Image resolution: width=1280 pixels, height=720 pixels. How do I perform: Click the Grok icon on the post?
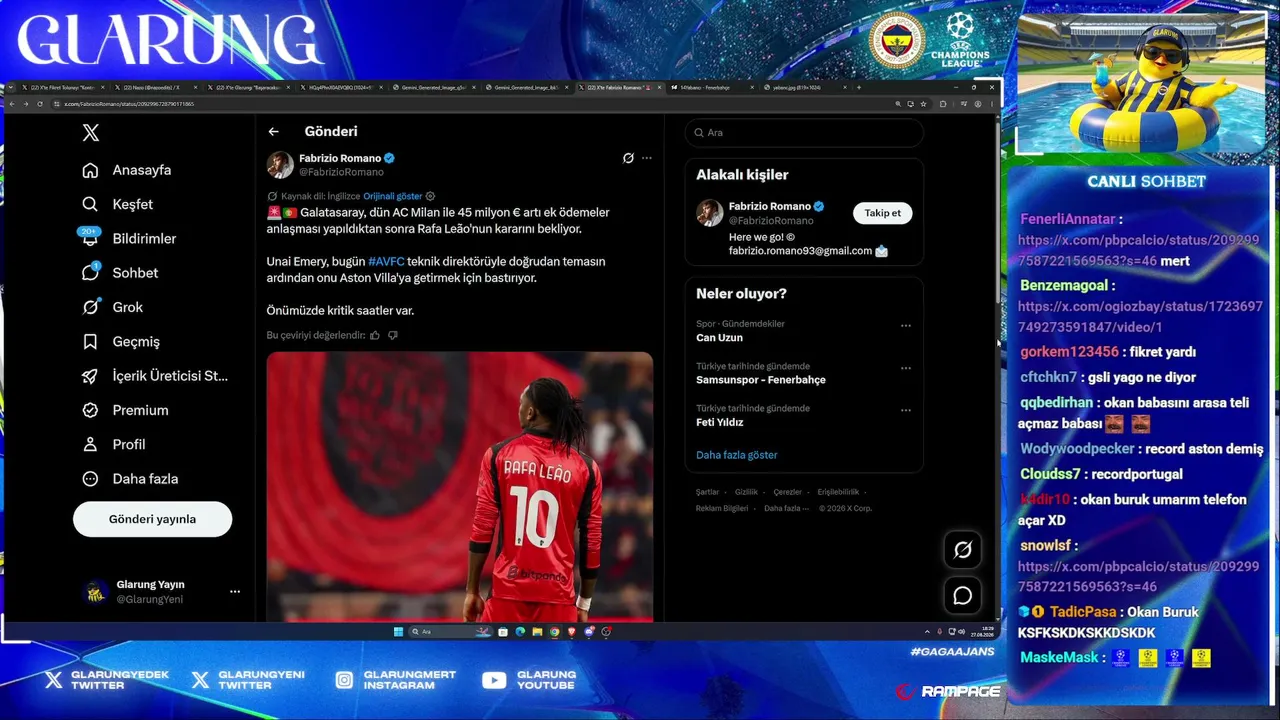click(x=628, y=158)
